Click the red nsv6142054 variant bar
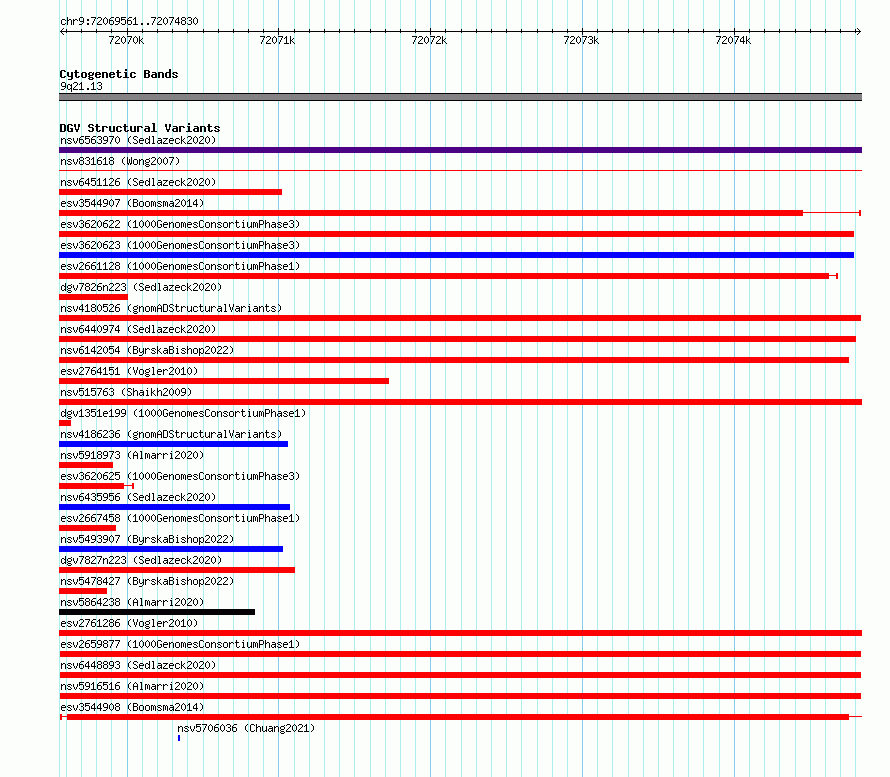This screenshot has width=890, height=777. click(x=454, y=360)
